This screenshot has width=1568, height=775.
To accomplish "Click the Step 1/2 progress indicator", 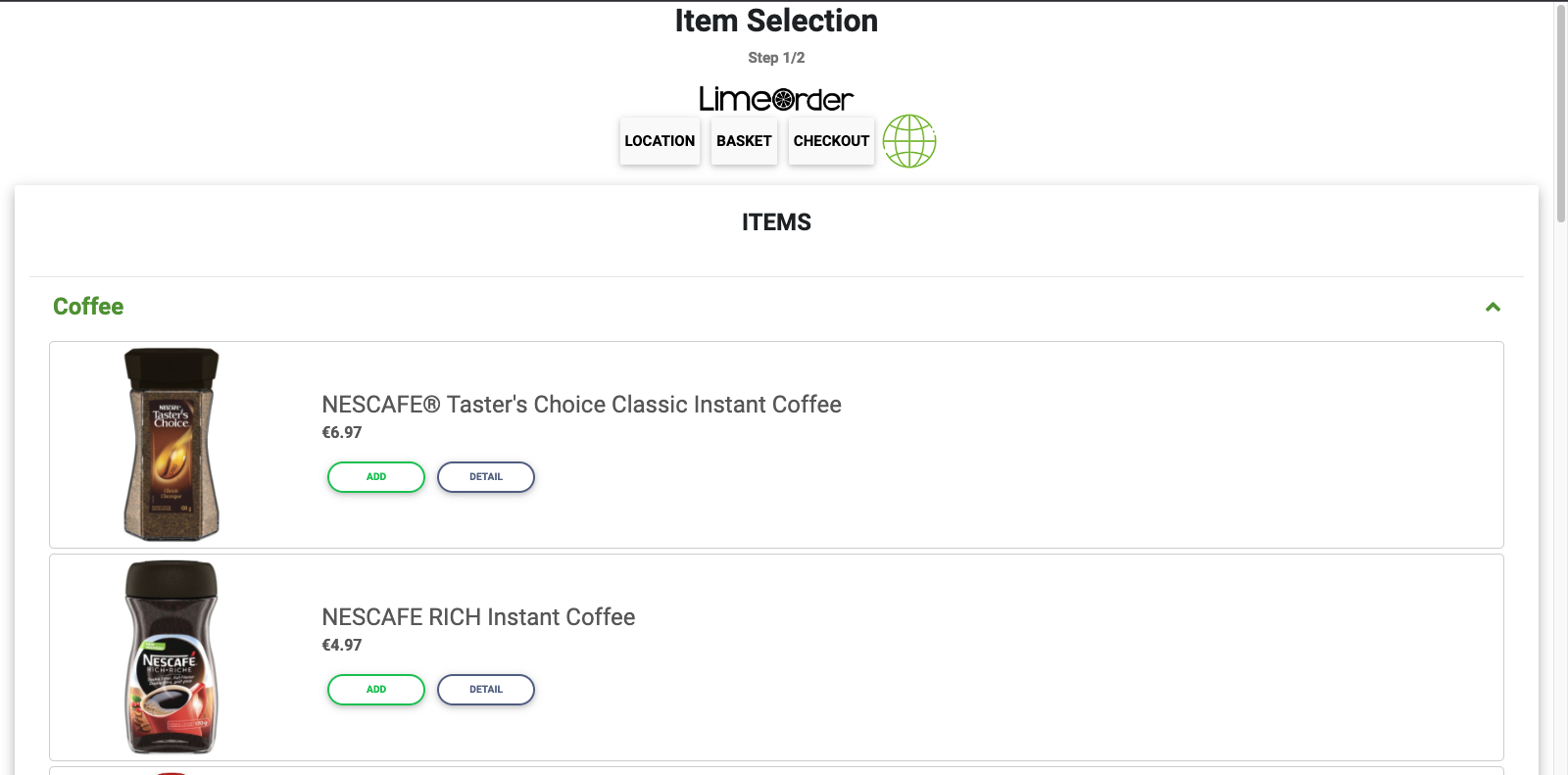I will tap(776, 57).
